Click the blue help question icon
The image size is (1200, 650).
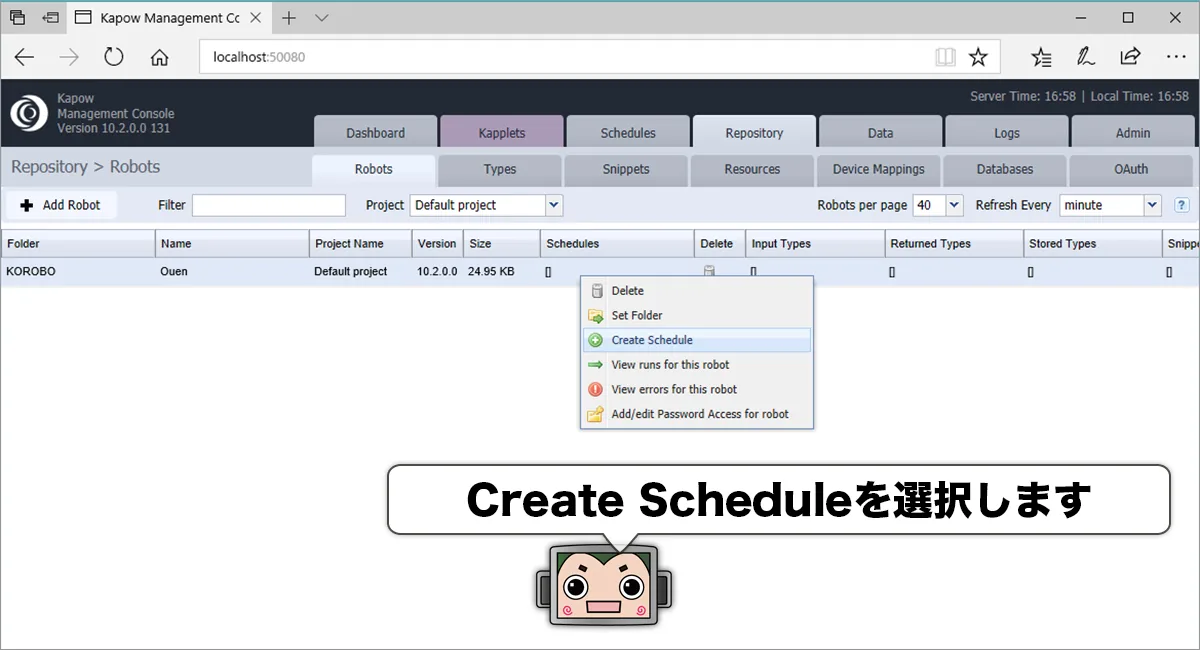point(1181,205)
